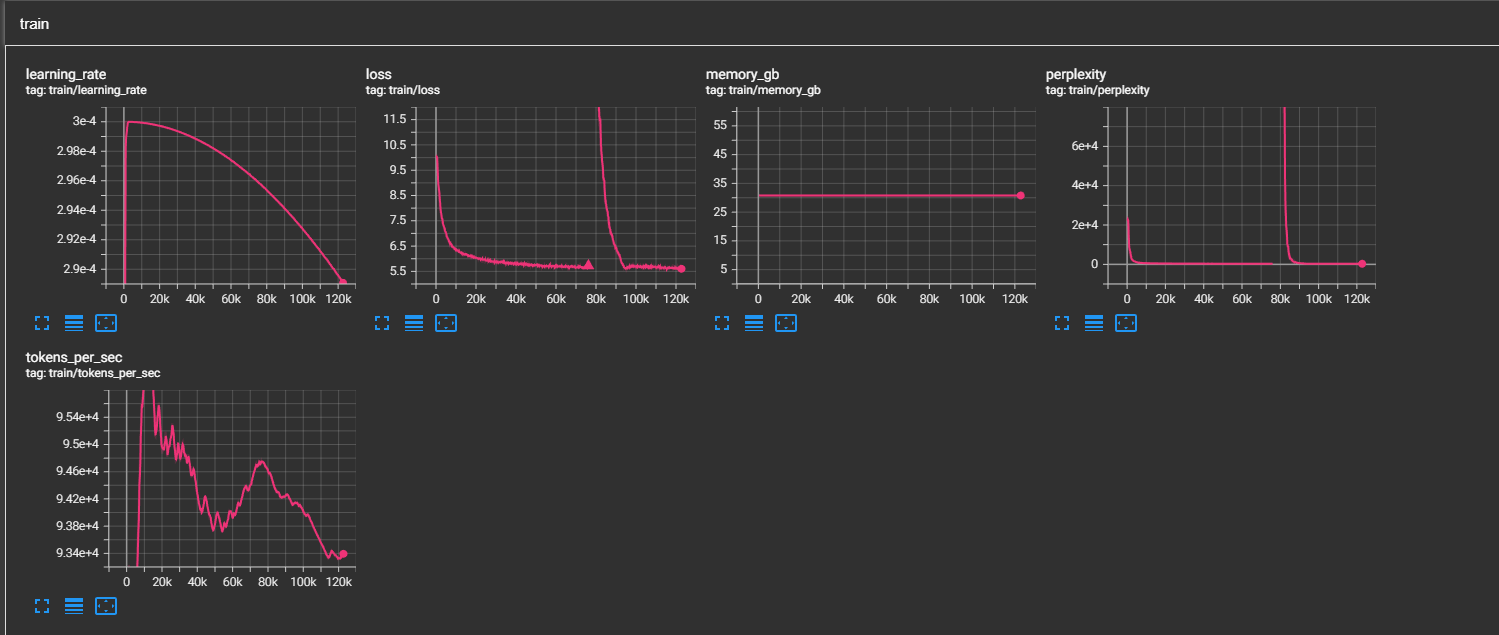The image size is (1499, 635).
Task: Expand the maximized perplexity card view
Action: (1062, 323)
